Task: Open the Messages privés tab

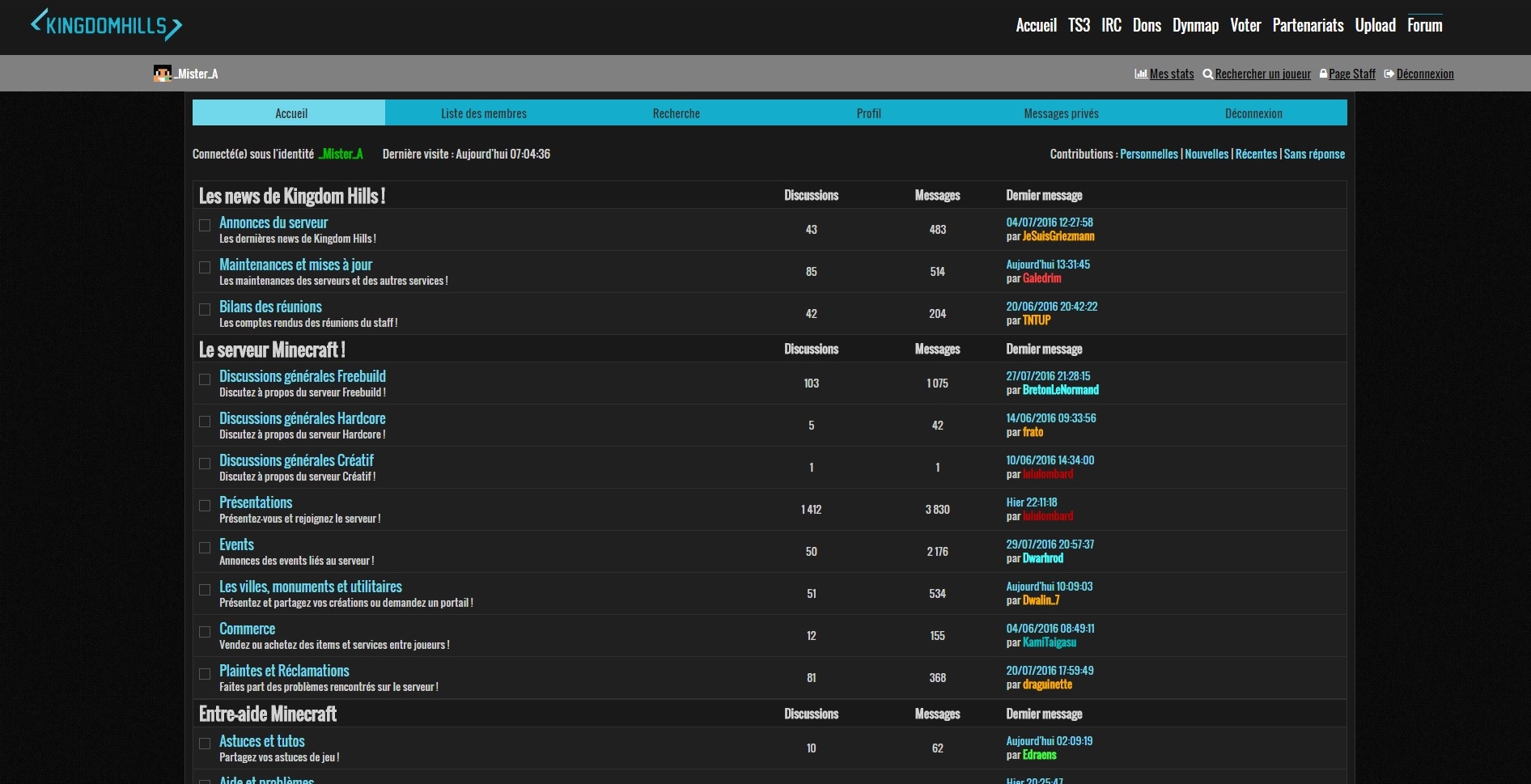Action: pos(1061,113)
